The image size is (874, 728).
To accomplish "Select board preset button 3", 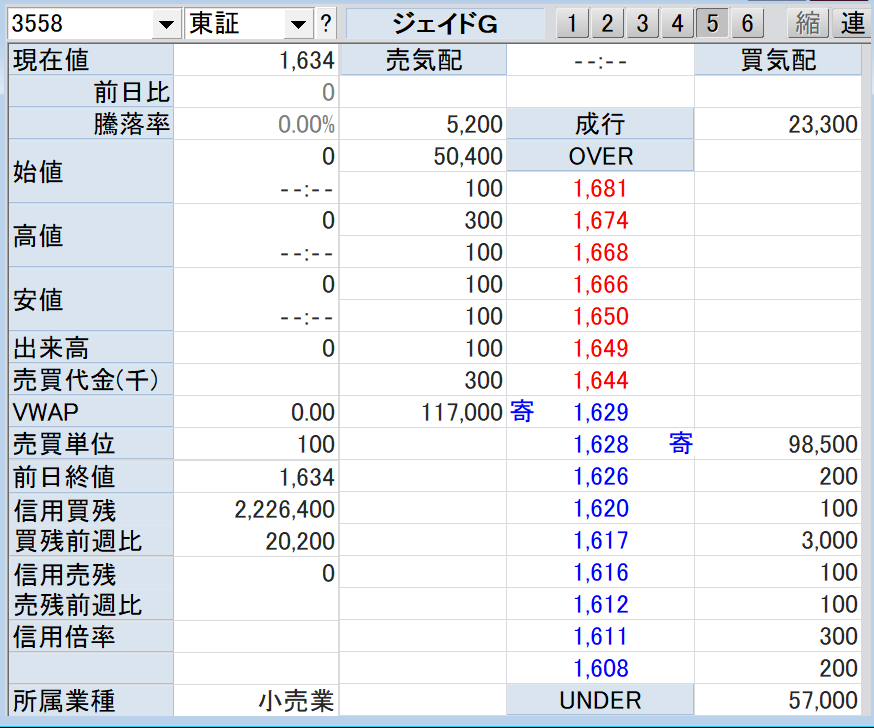I will (x=642, y=23).
